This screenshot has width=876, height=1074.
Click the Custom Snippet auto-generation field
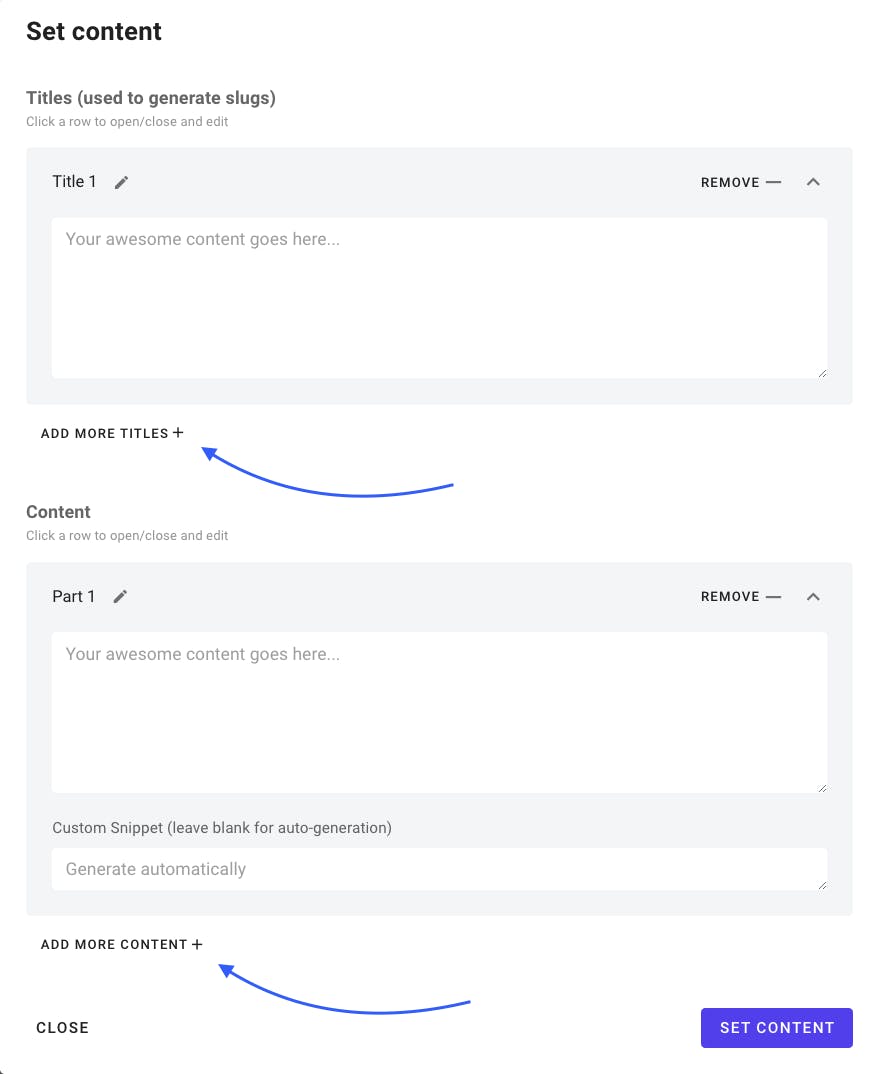click(x=440, y=869)
